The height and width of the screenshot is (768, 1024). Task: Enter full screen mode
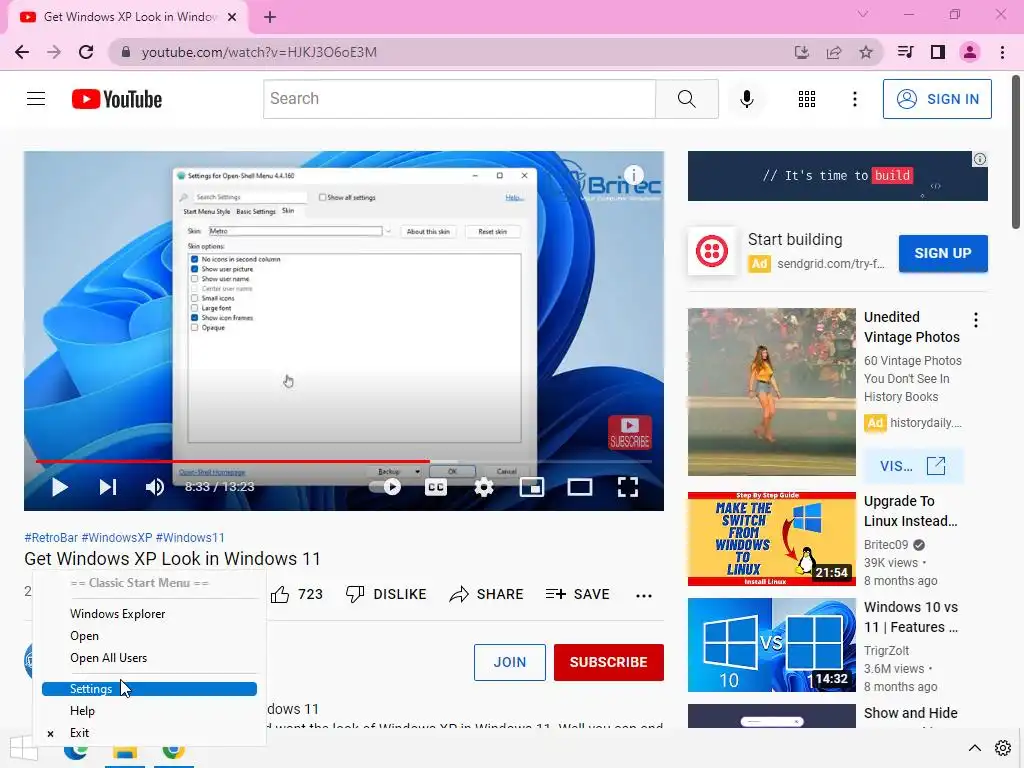(x=628, y=487)
